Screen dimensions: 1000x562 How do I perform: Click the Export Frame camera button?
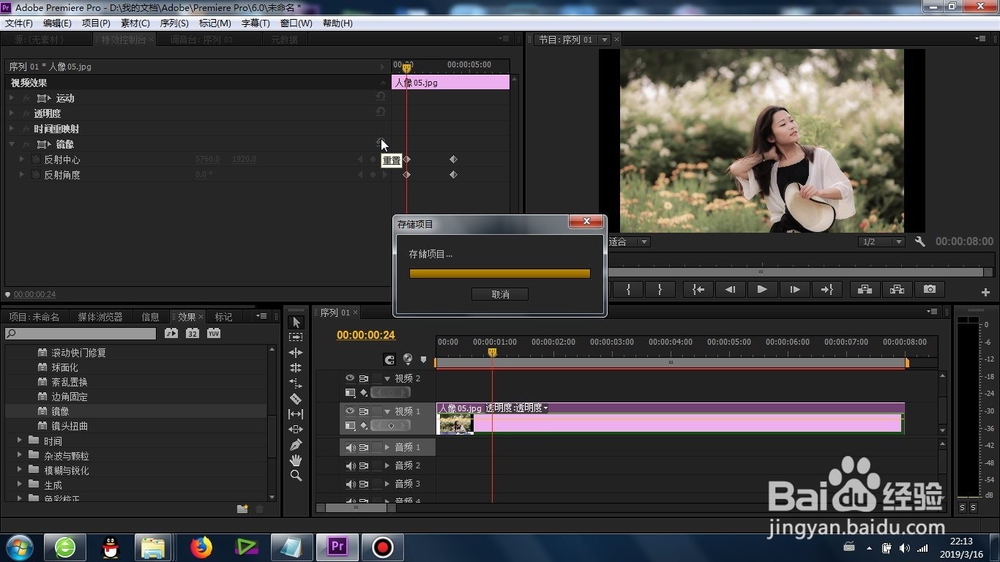pos(929,289)
